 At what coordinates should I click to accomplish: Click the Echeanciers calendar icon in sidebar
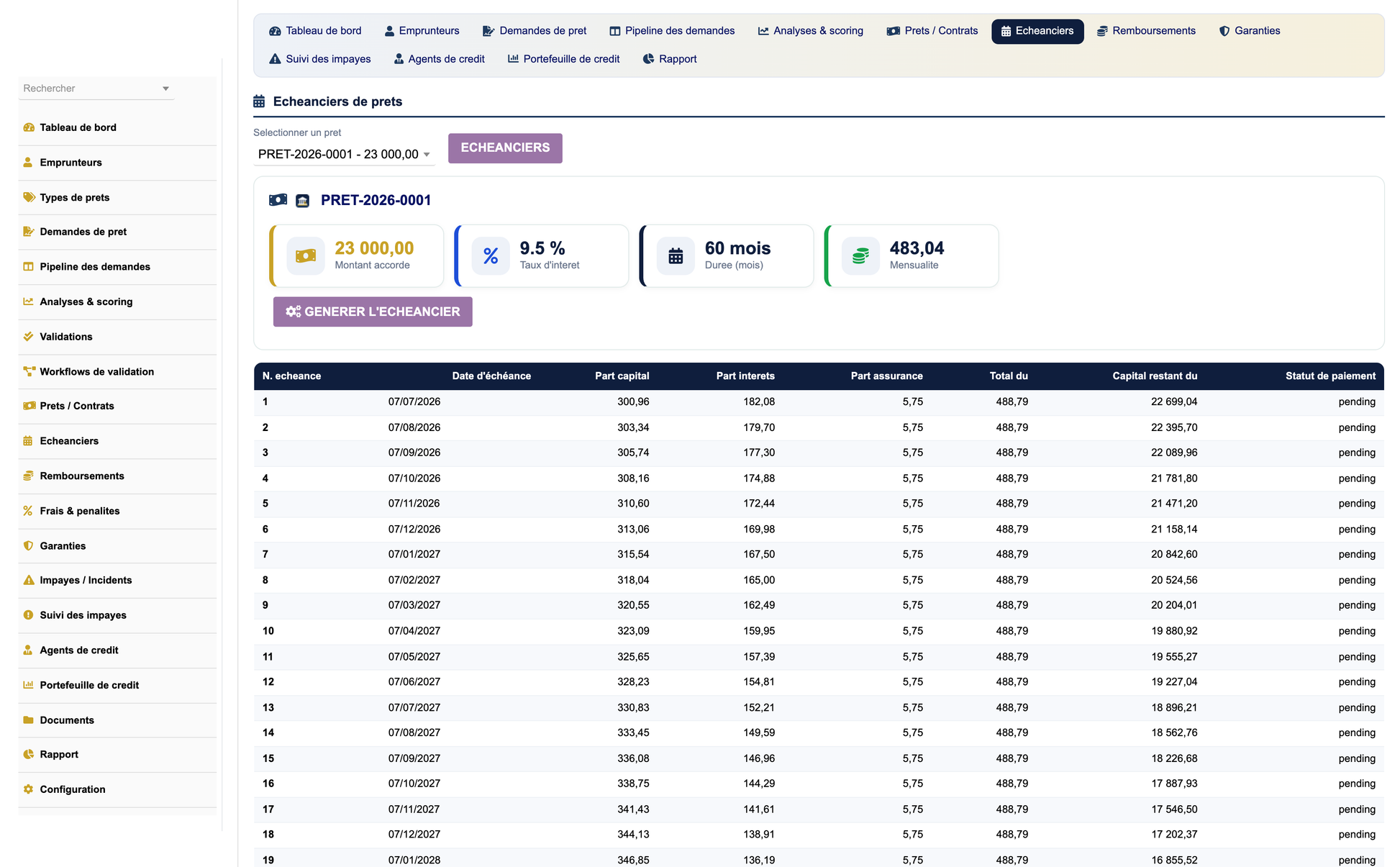click(28, 441)
